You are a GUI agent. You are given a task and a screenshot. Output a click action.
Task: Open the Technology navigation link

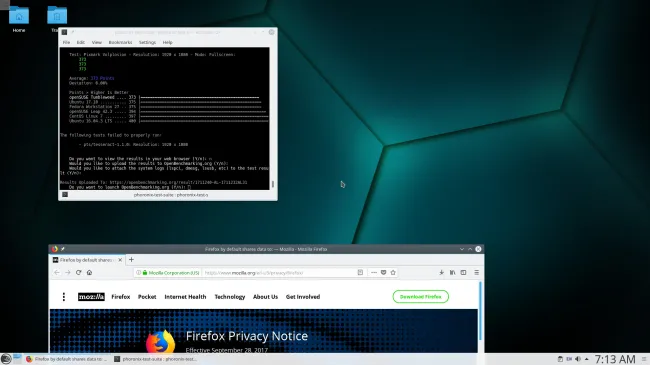tap(230, 297)
